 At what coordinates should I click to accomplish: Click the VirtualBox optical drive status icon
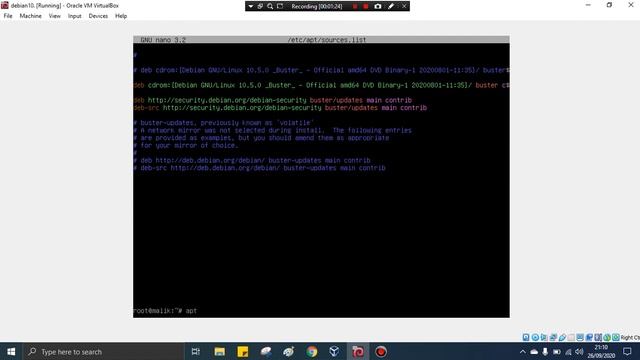535,337
